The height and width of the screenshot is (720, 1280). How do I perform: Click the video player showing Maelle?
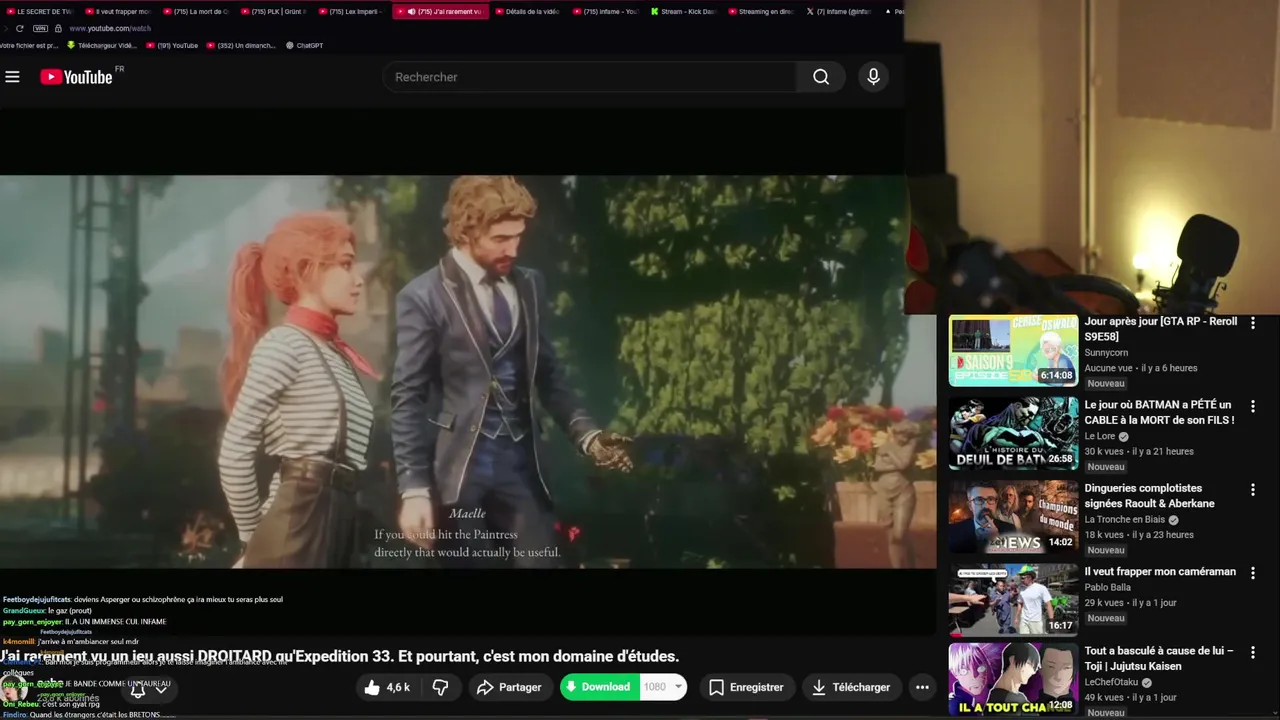point(468,372)
